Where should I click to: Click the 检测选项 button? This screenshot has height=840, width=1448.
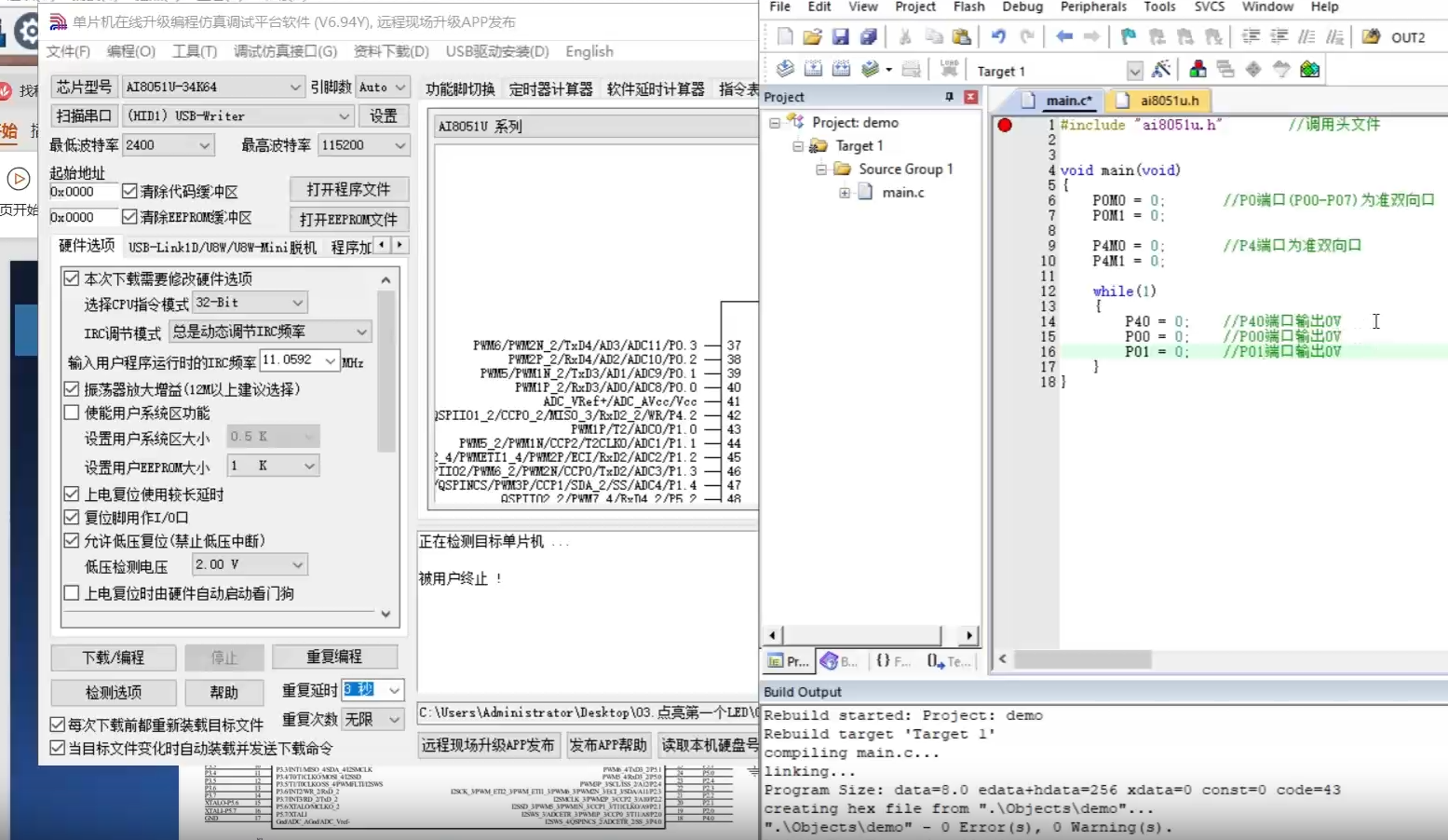(114, 693)
